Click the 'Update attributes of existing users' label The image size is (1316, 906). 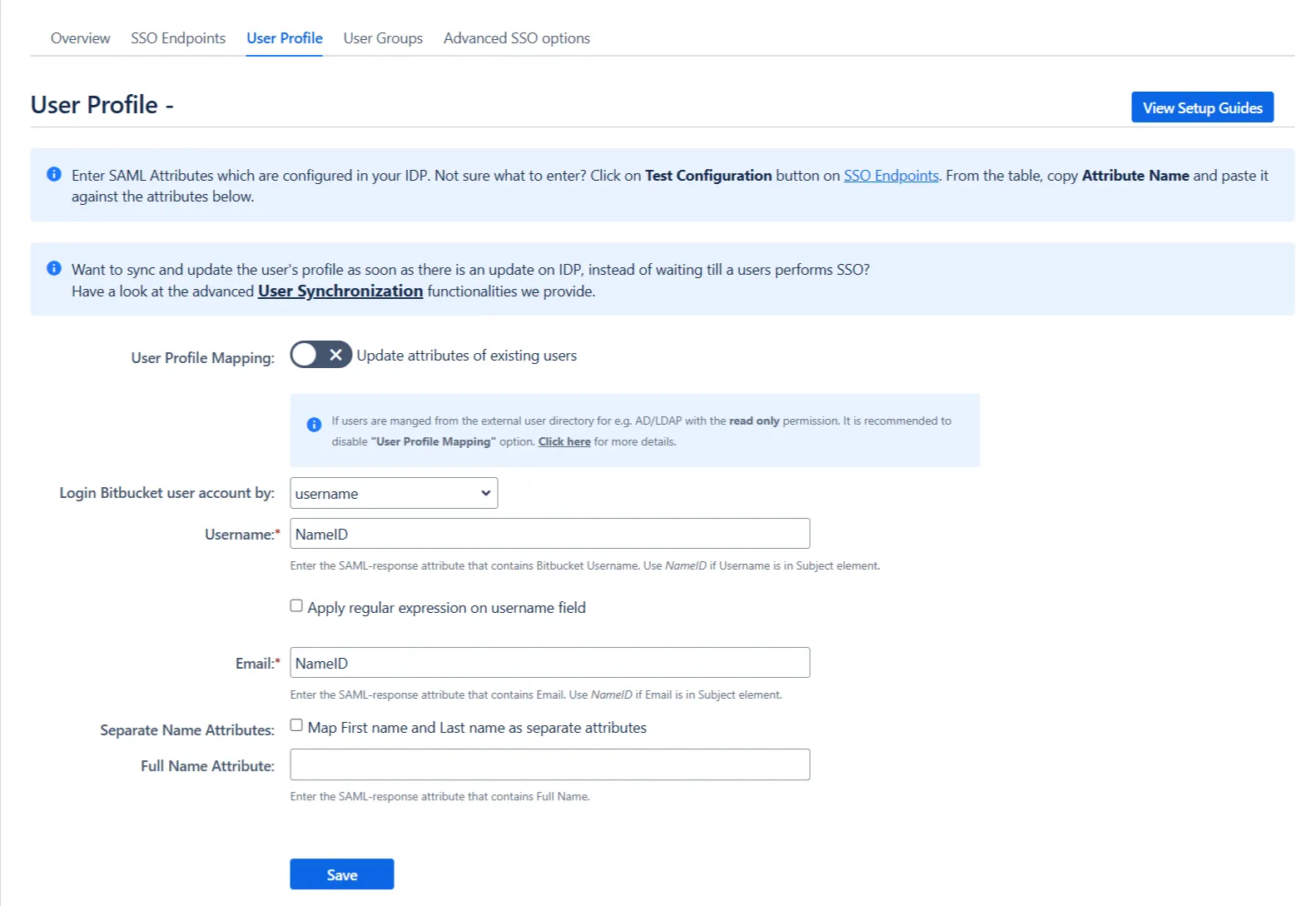[x=466, y=356]
